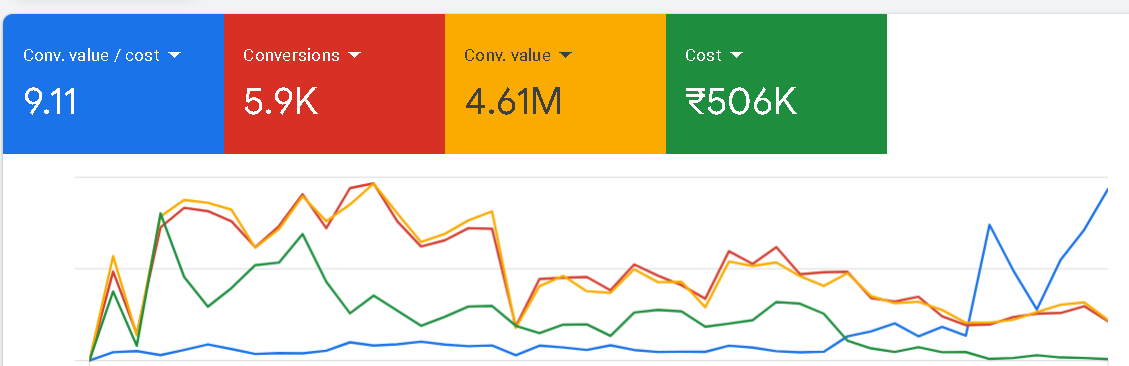Click the red and yellow lines' highest shared peak
The image size is (1129, 366).
pyautogui.click(x=373, y=183)
